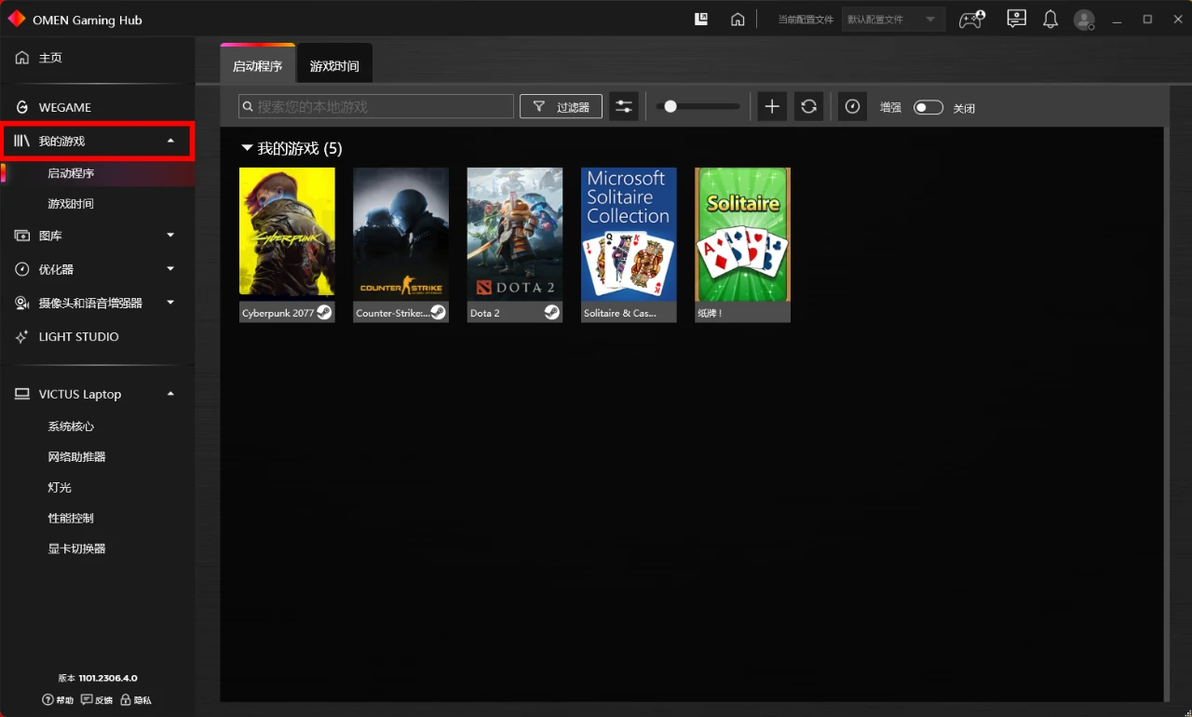Screen dimensions: 1192x717
Task: Expand the 图库 sidebar section
Action: pyautogui.click(x=170, y=236)
